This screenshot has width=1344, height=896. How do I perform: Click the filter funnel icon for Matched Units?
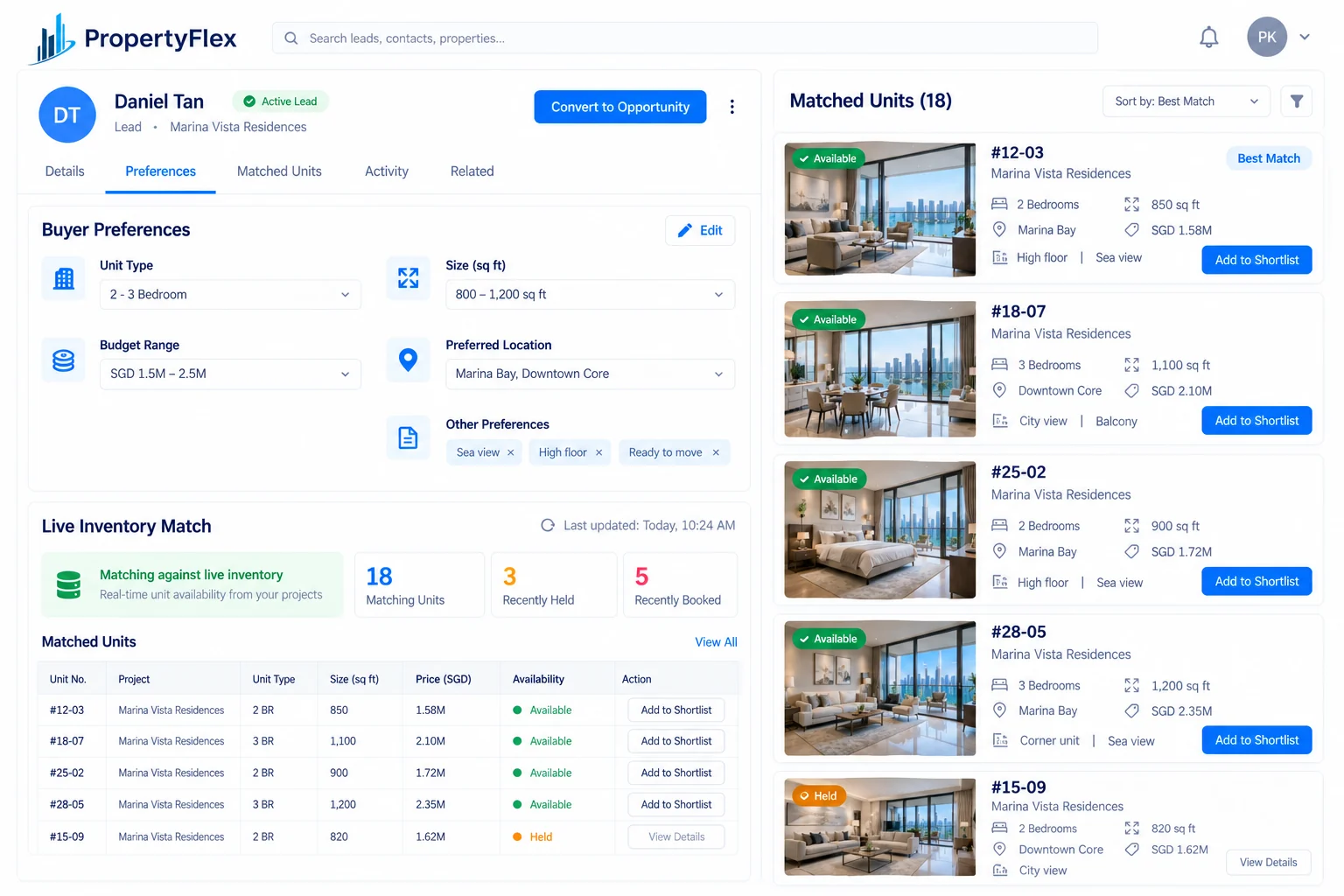tap(1297, 101)
